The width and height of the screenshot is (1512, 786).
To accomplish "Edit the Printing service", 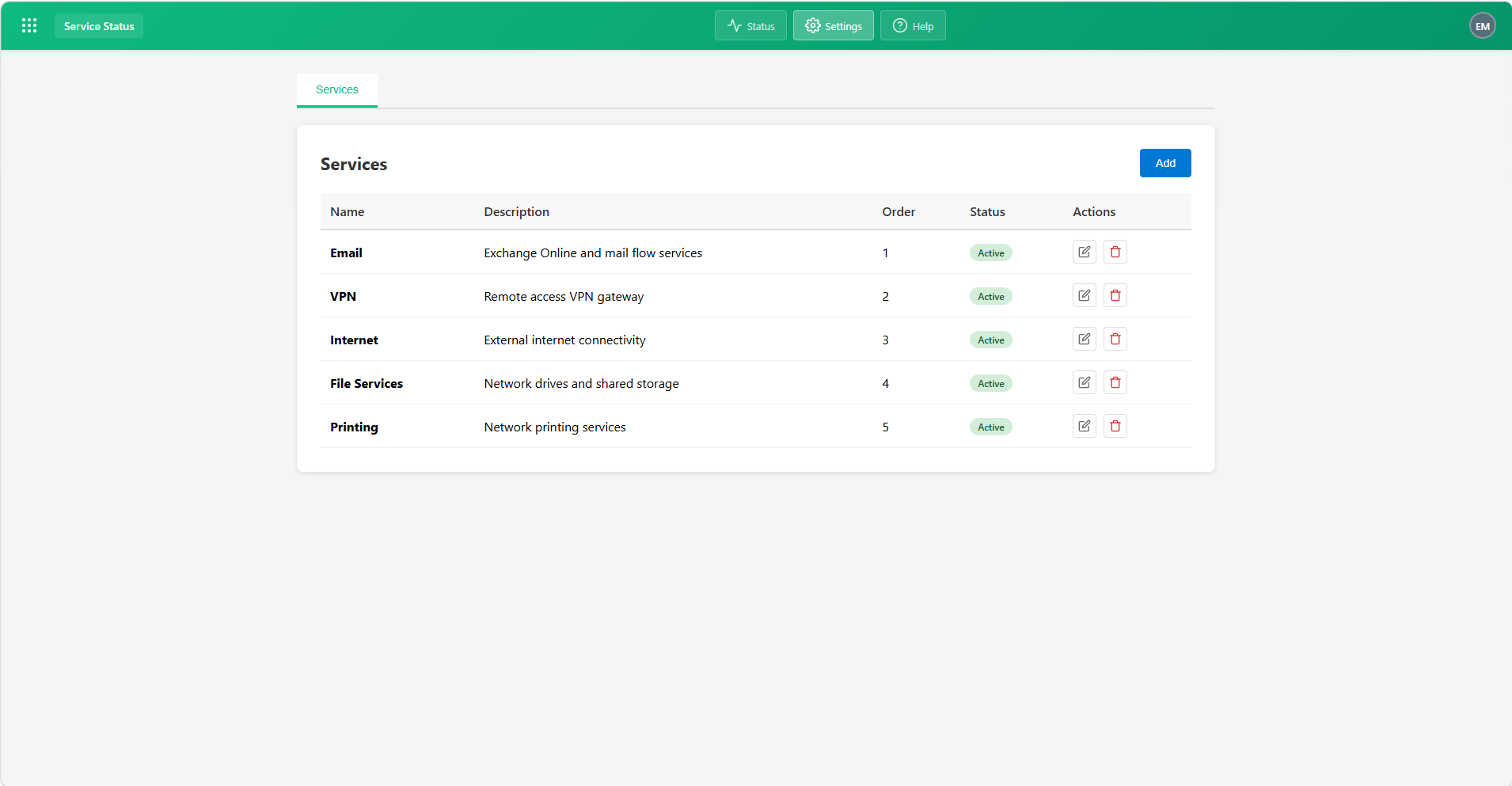I will pos(1085,426).
